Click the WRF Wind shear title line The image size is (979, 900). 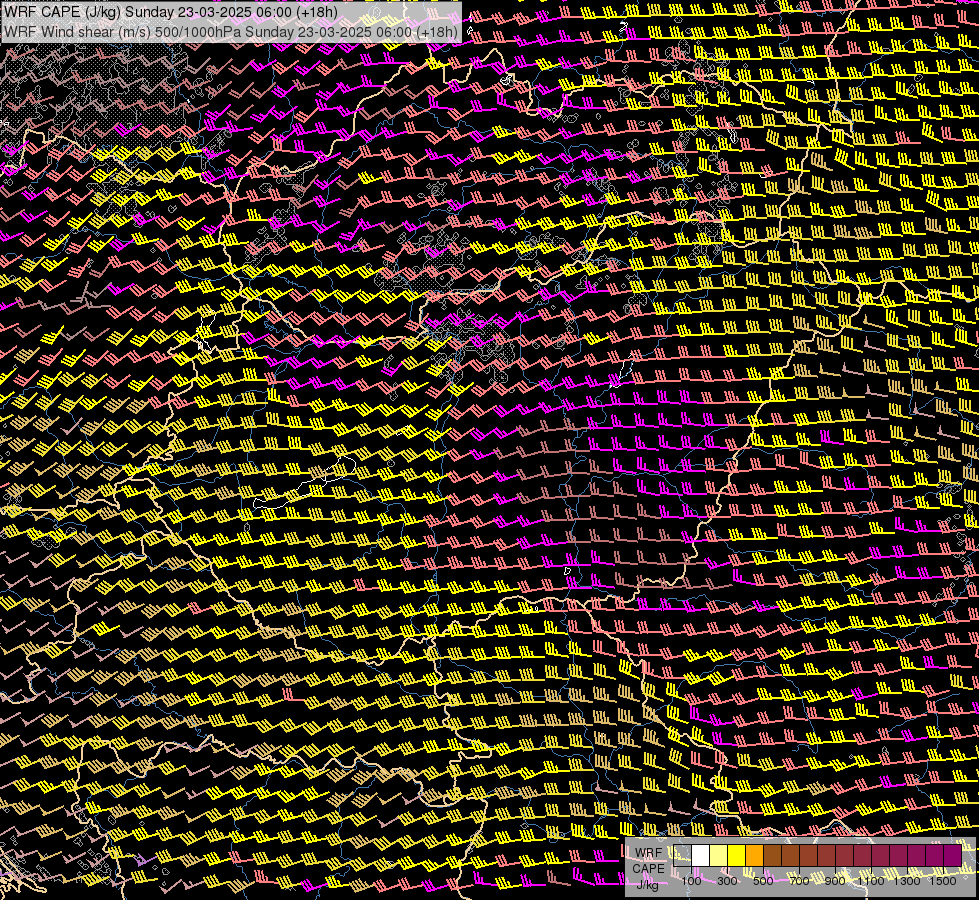coord(231,31)
